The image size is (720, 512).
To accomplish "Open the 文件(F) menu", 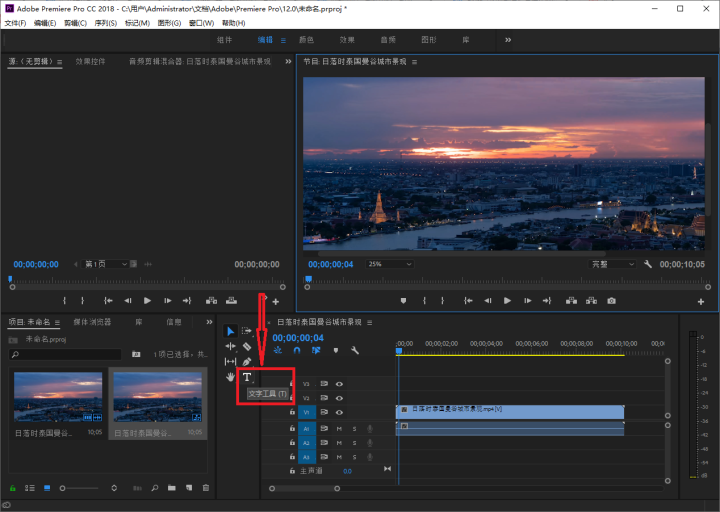I will [x=15, y=23].
